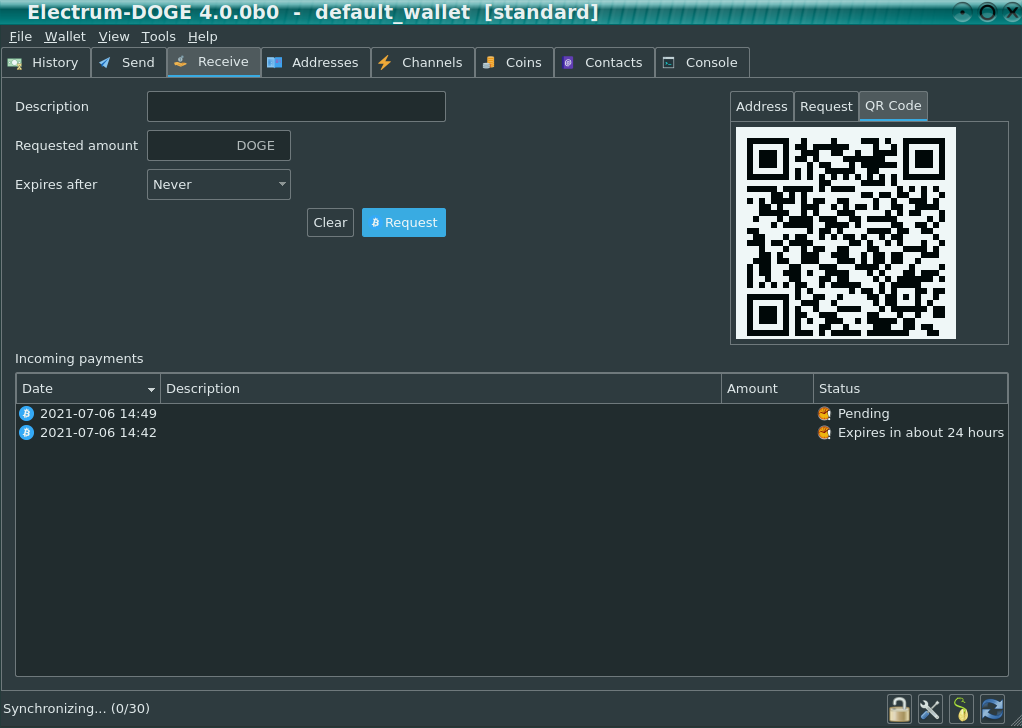Open the Help menu

pyautogui.click(x=203, y=36)
